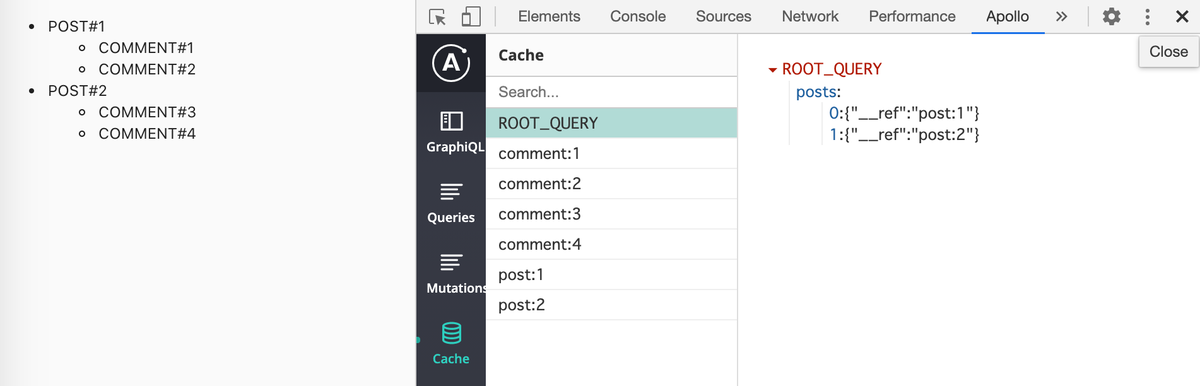
Task: Switch to the Elements tab
Action: (x=549, y=16)
